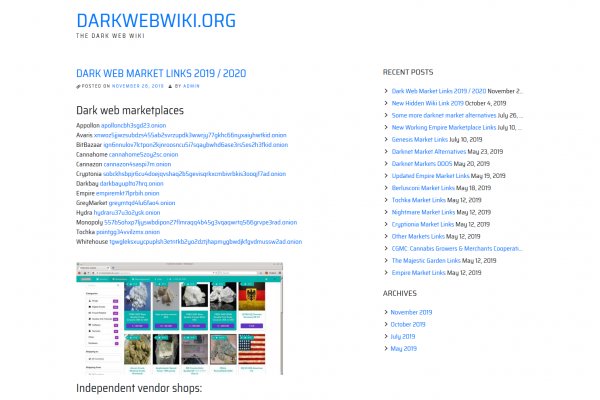Open the Whitehouse onion link

click(206, 242)
